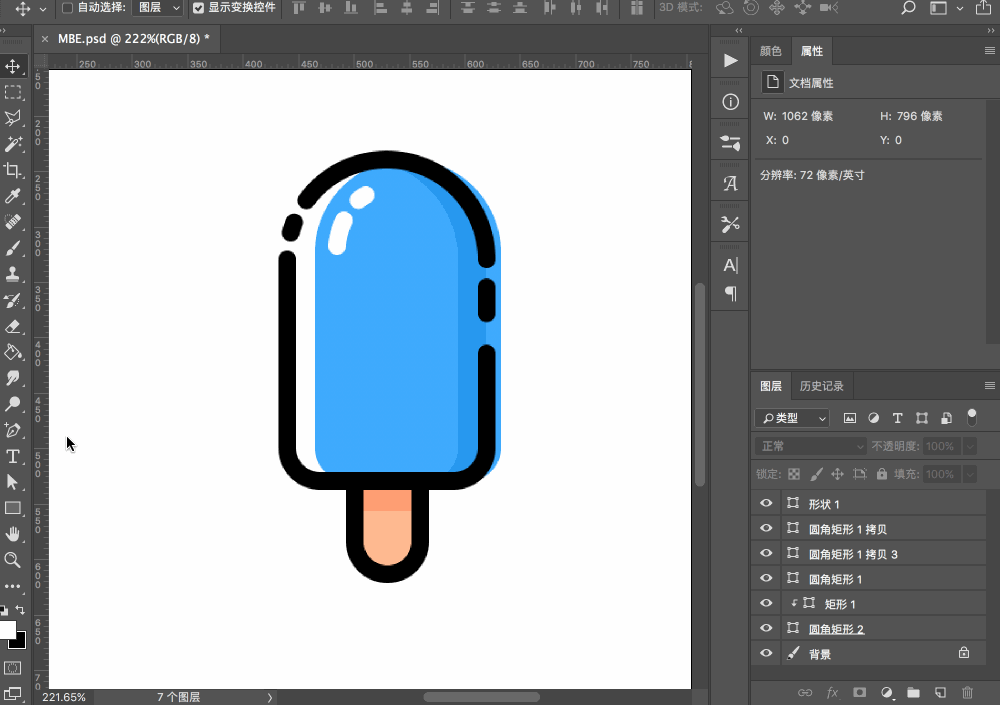Hide the 圆角矩形 1 拷贝 3 layer
1000x705 pixels.
[x=766, y=553]
